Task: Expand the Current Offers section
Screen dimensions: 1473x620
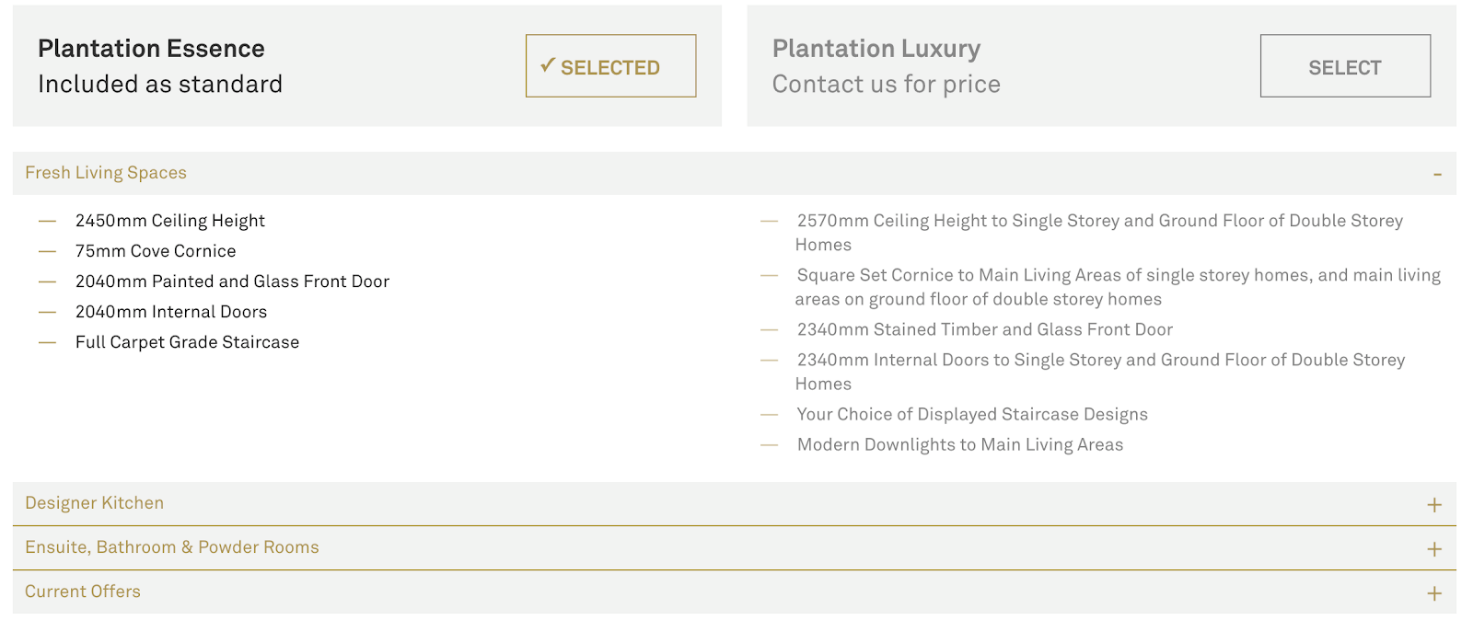Action: pos(734,592)
